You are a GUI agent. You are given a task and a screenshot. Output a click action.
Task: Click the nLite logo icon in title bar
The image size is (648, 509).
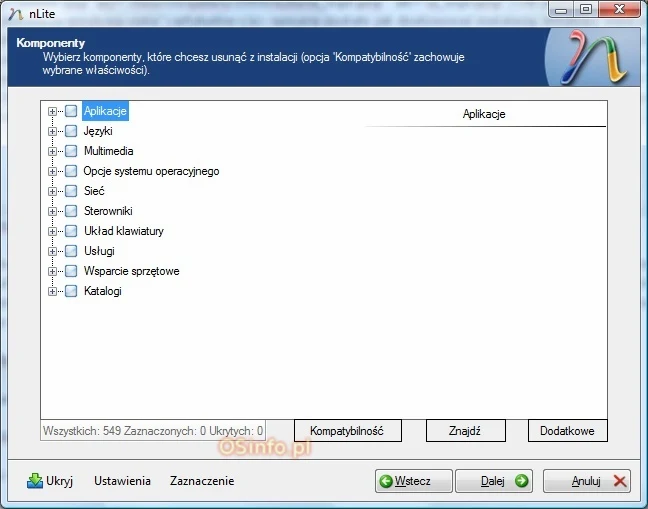pyautogui.click(x=14, y=10)
